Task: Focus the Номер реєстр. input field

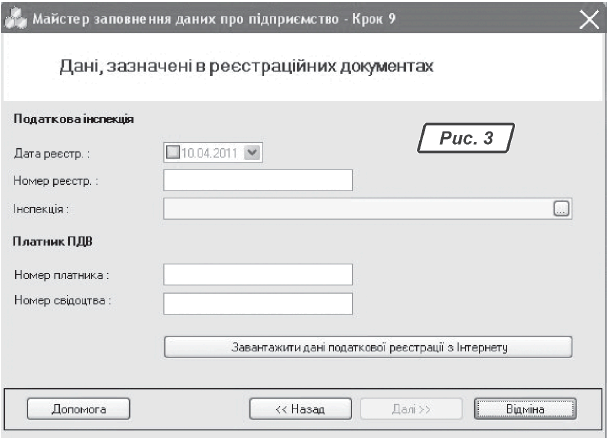Action: [x=258, y=180]
